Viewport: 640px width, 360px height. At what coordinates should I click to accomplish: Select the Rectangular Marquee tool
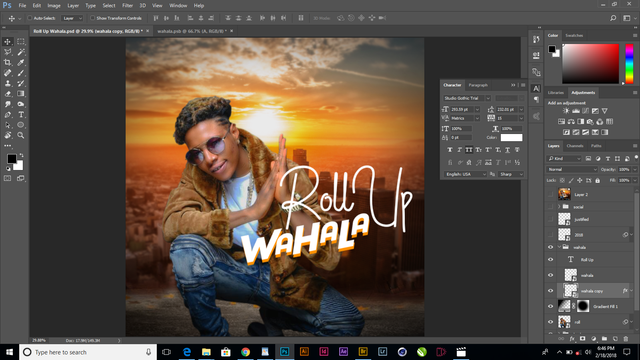(x=21, y=42)
